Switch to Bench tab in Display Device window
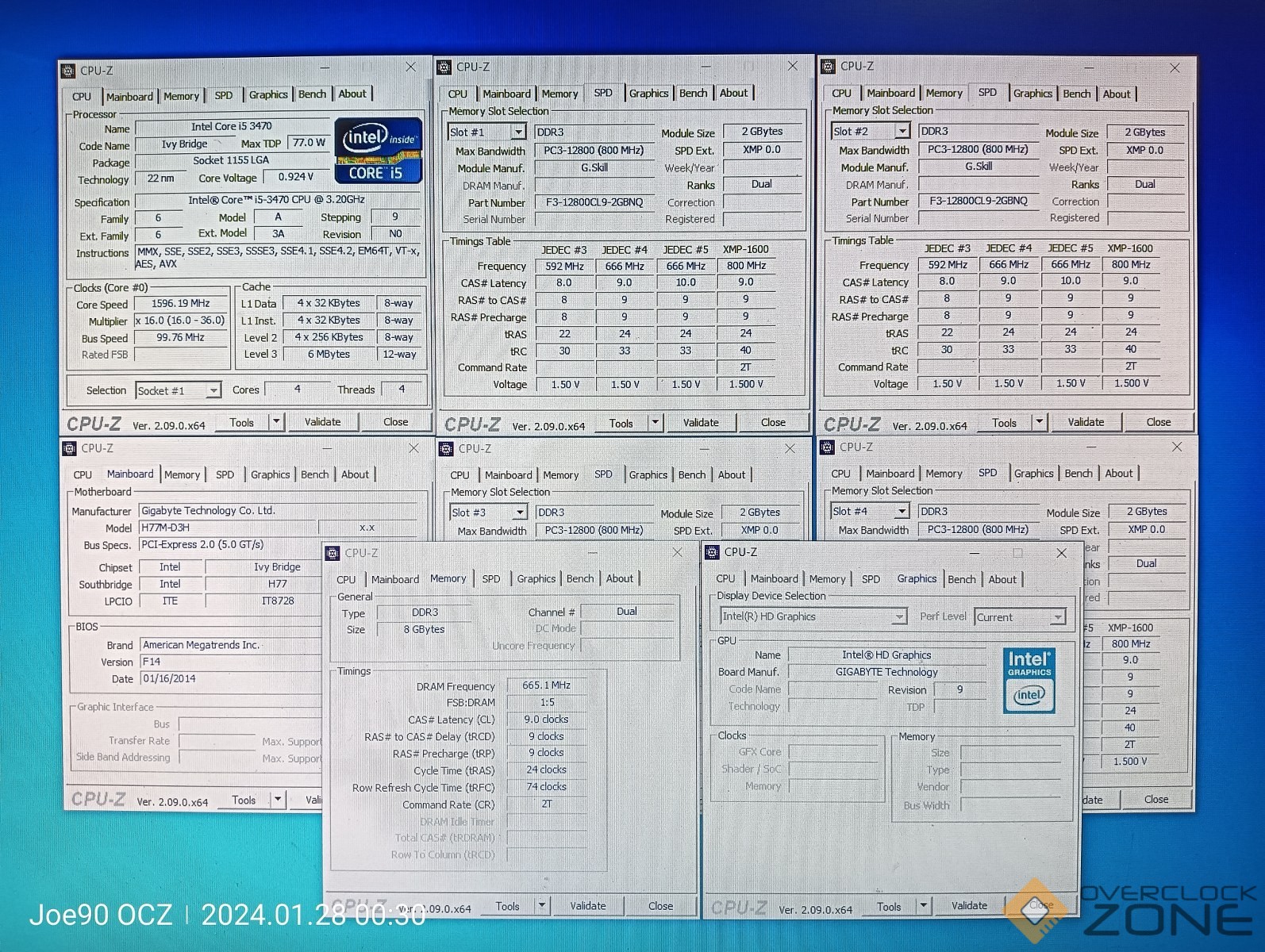The height and width of the screenshot is (952, 1265). coord(961,579)
